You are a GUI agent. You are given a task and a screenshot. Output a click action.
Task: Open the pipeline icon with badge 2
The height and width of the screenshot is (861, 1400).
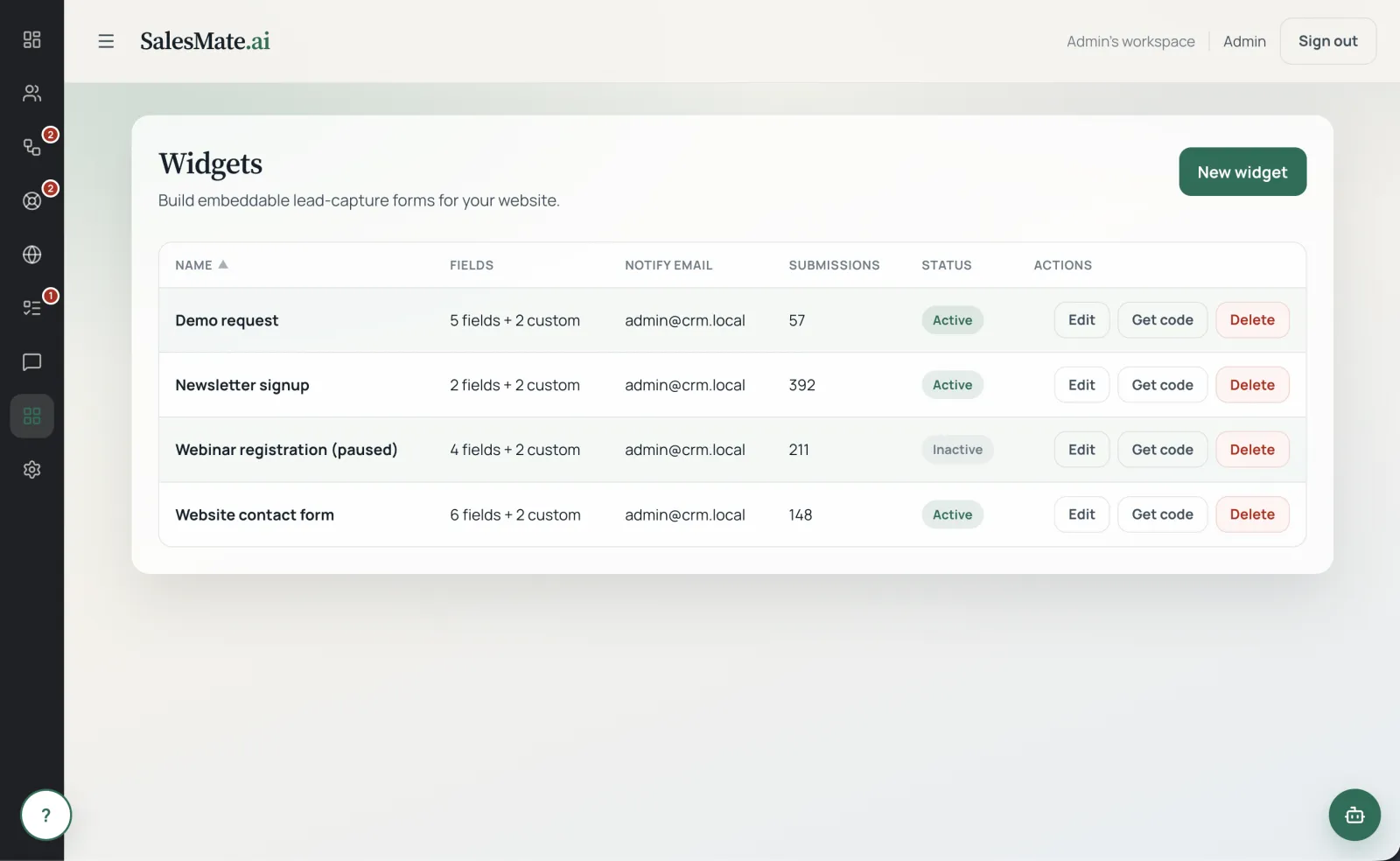31,147
